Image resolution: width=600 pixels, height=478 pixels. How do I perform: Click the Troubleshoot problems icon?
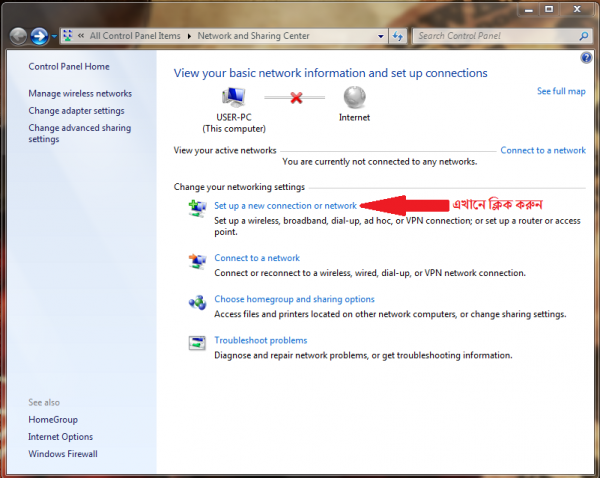(x=197, y=343)
